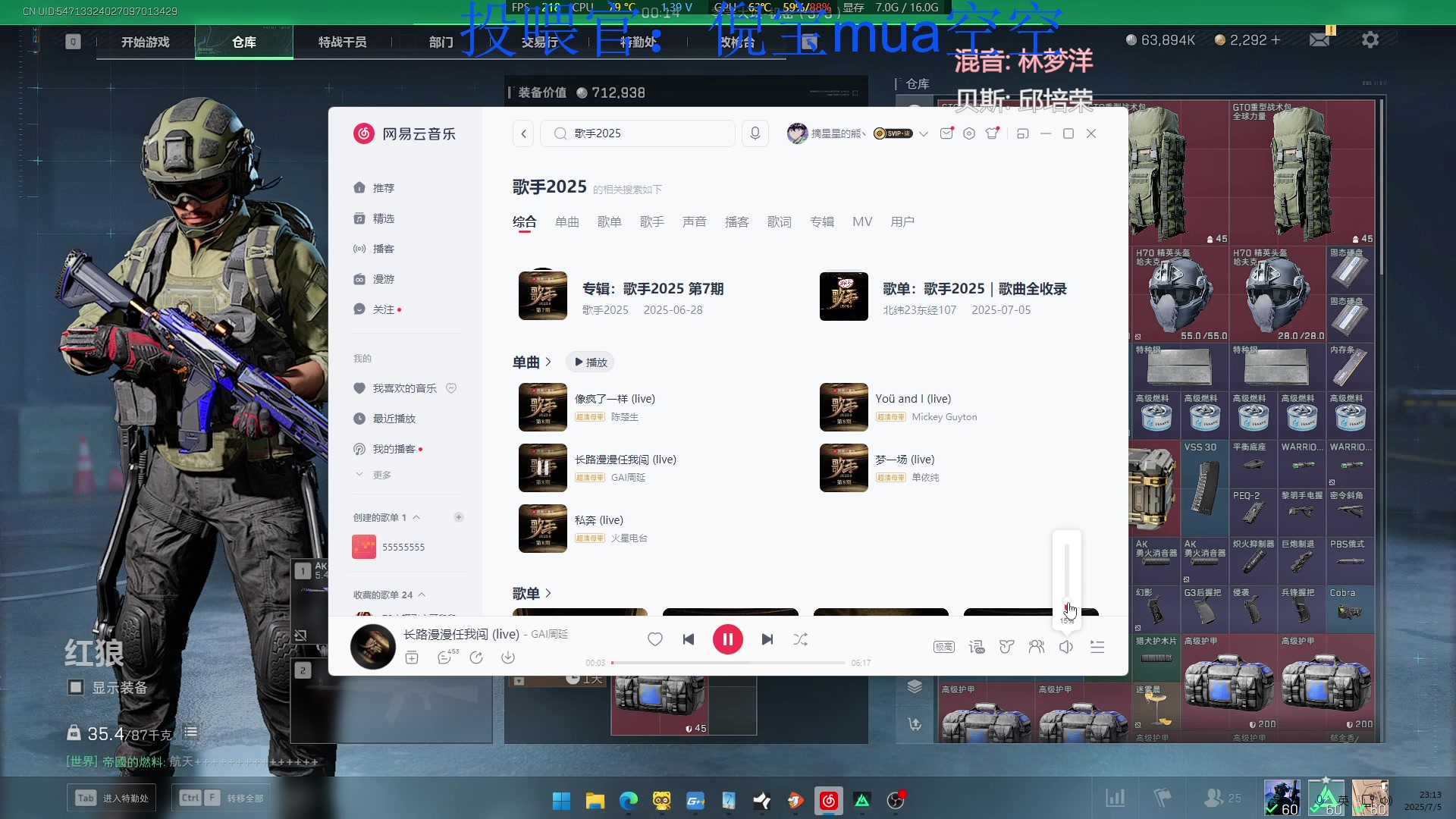Switch to the 歌单 search tab
The width and height of the screenshot is (1456, 819).
pos(610,221)
